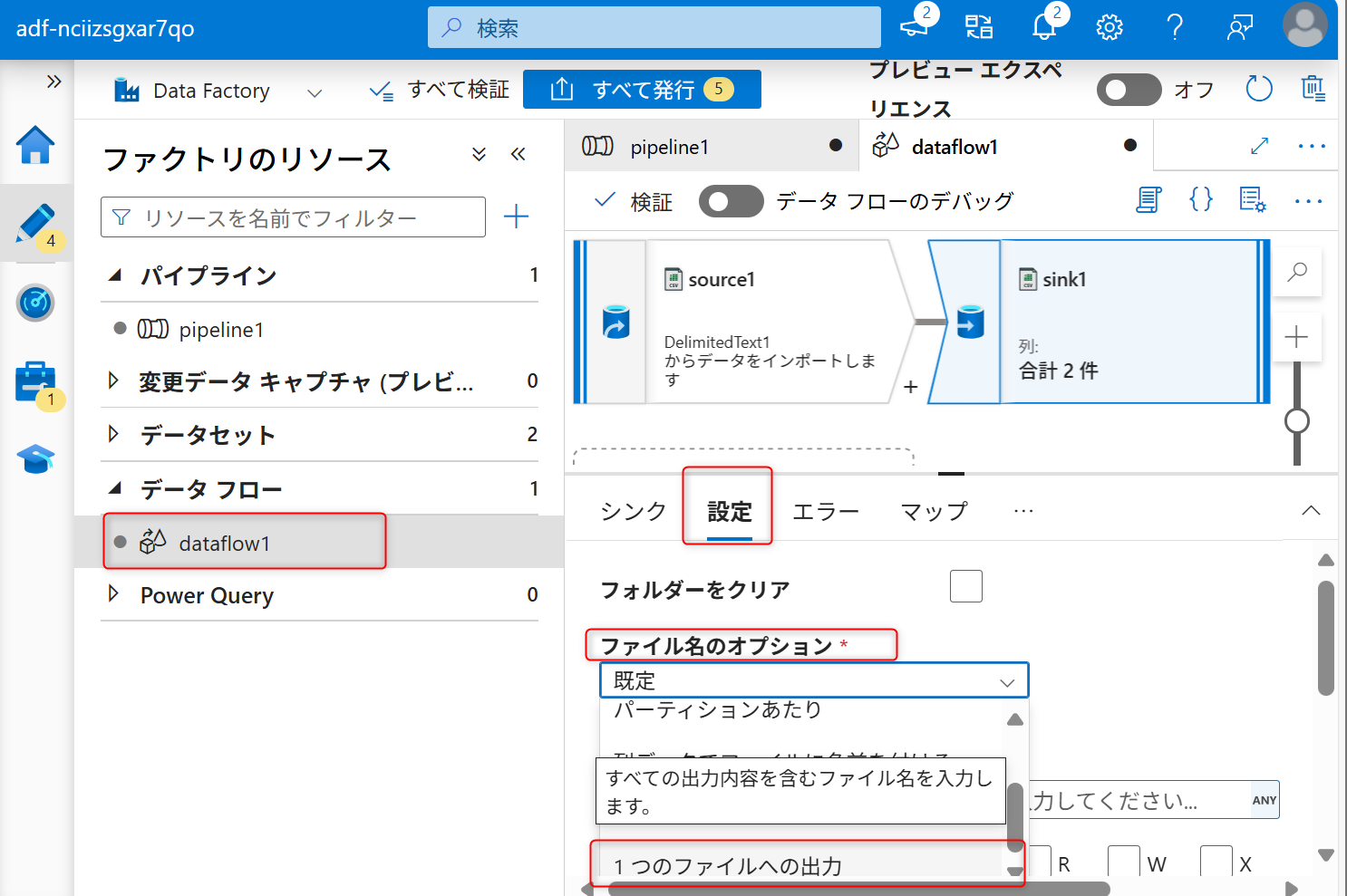1347x896 pixels.
Task: Collapse the データ フロー section
Action: [x=115, y=488]
